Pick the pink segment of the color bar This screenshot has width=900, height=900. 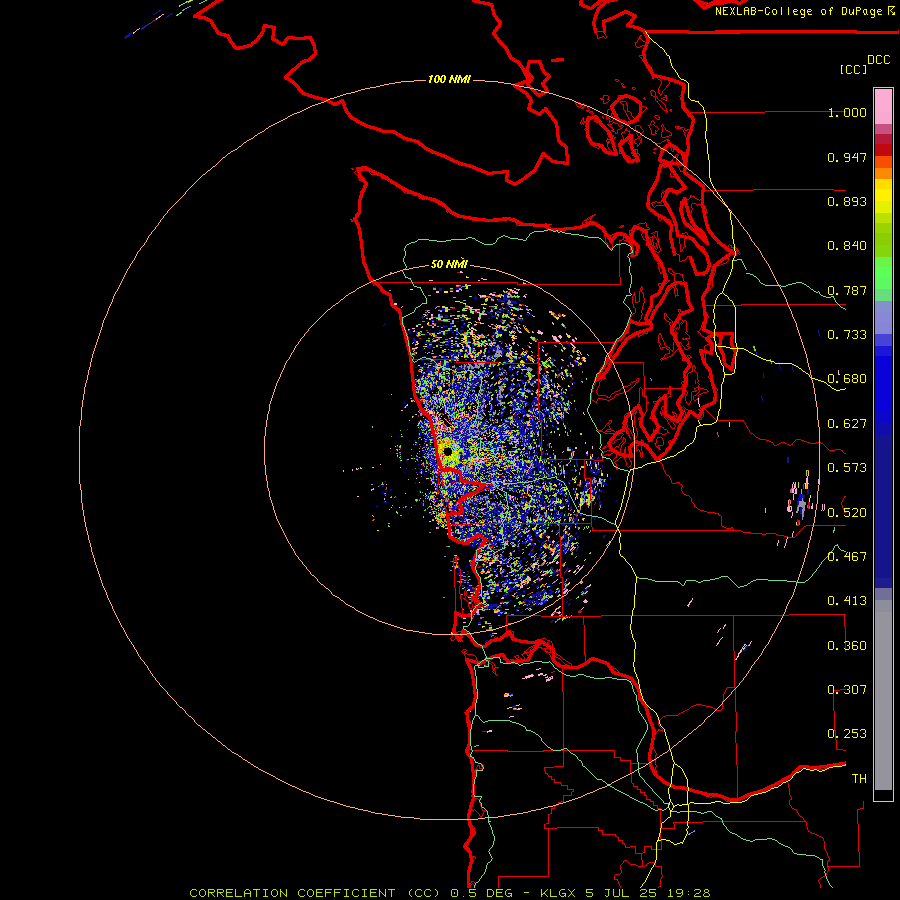coord(883,106)
